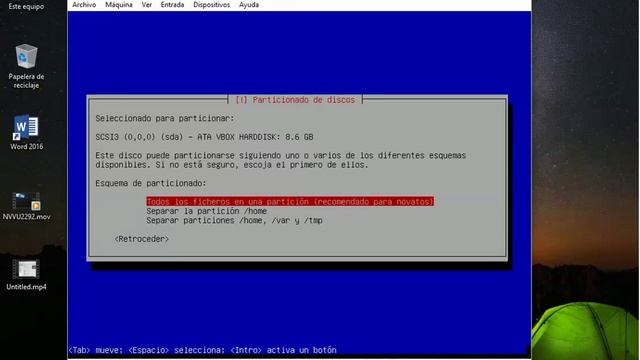Open the Máquina menu
This screenshot has height=360, width=640.
click(x=119, y=5)
